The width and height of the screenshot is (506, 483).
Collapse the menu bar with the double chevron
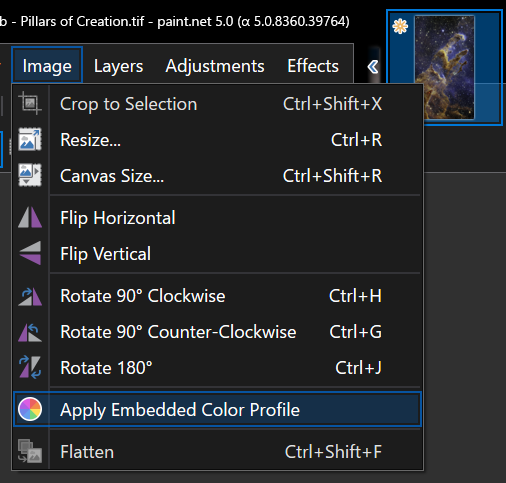tap(373, 67)
